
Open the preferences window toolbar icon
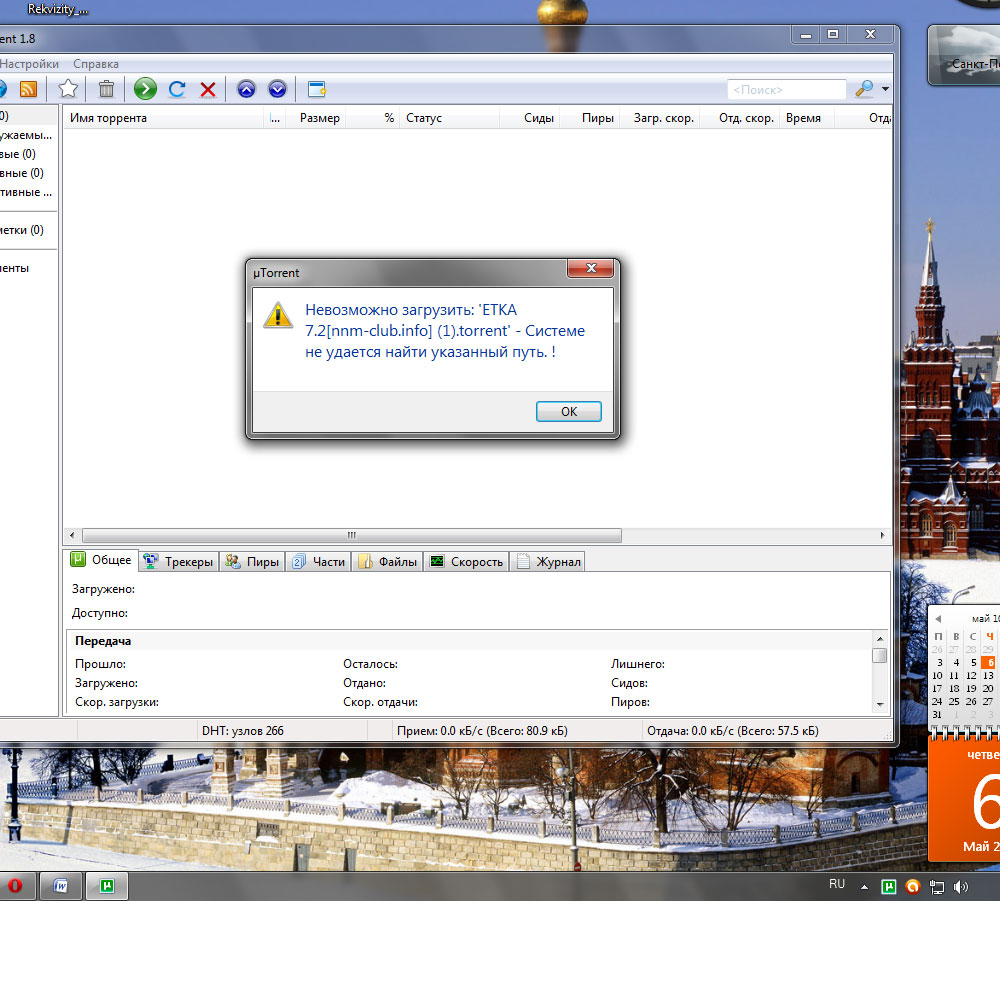point(316,89)
